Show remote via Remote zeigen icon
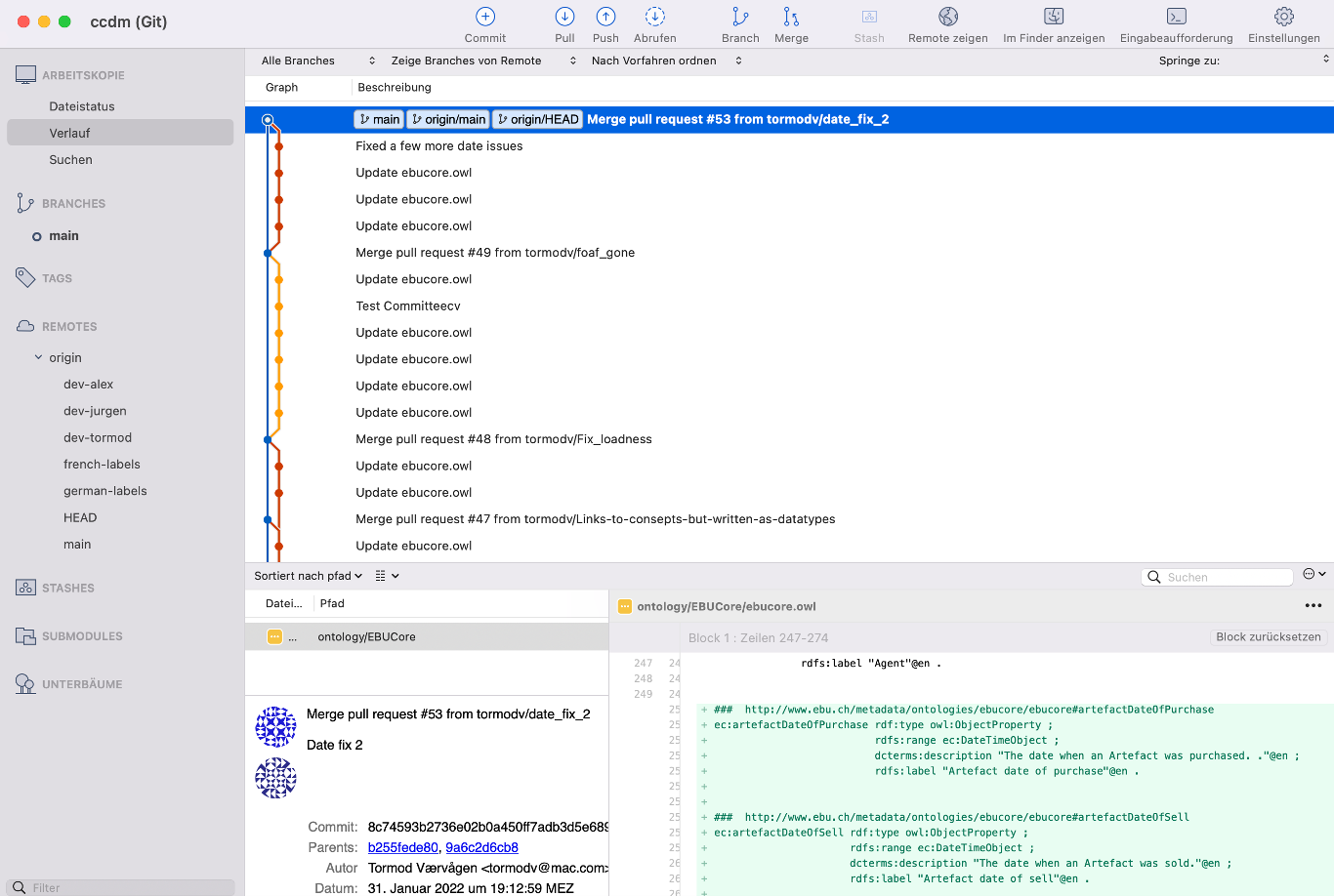The image size is (1334, 896). click(x=947, y=17)
